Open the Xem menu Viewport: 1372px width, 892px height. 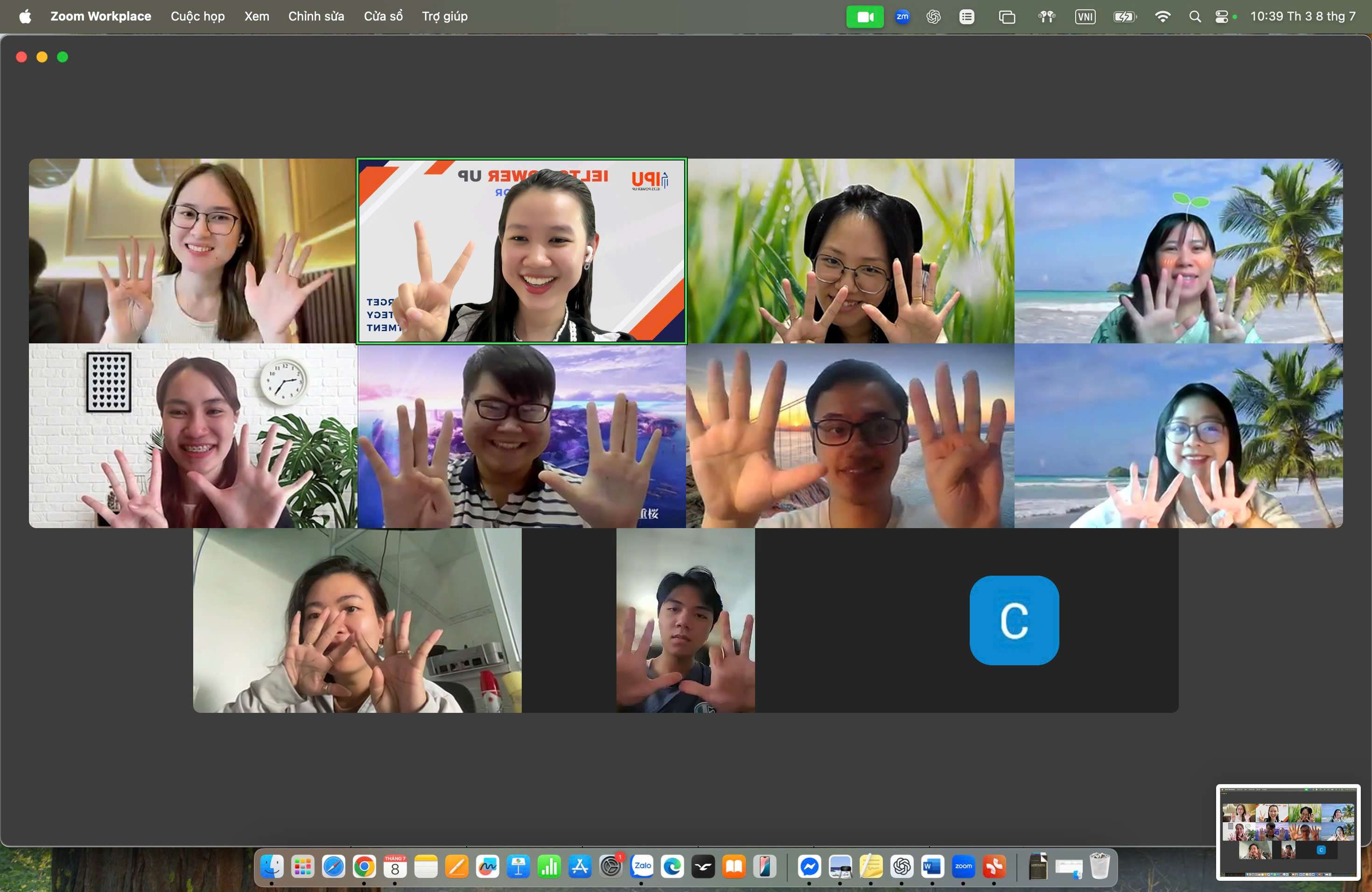tap(257, 16)
